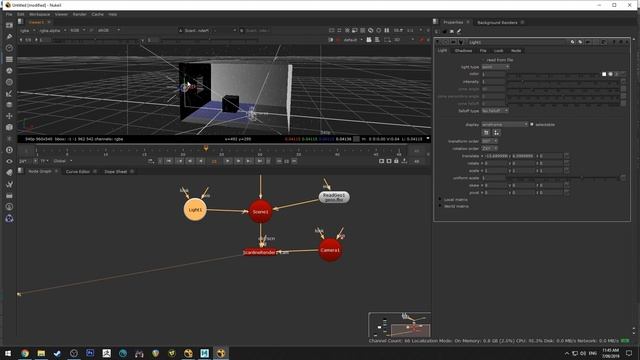This screenshot has height=360, width=640.
Task: Open the Merge nodes toolbar icon
Action: tap(9, 105)
